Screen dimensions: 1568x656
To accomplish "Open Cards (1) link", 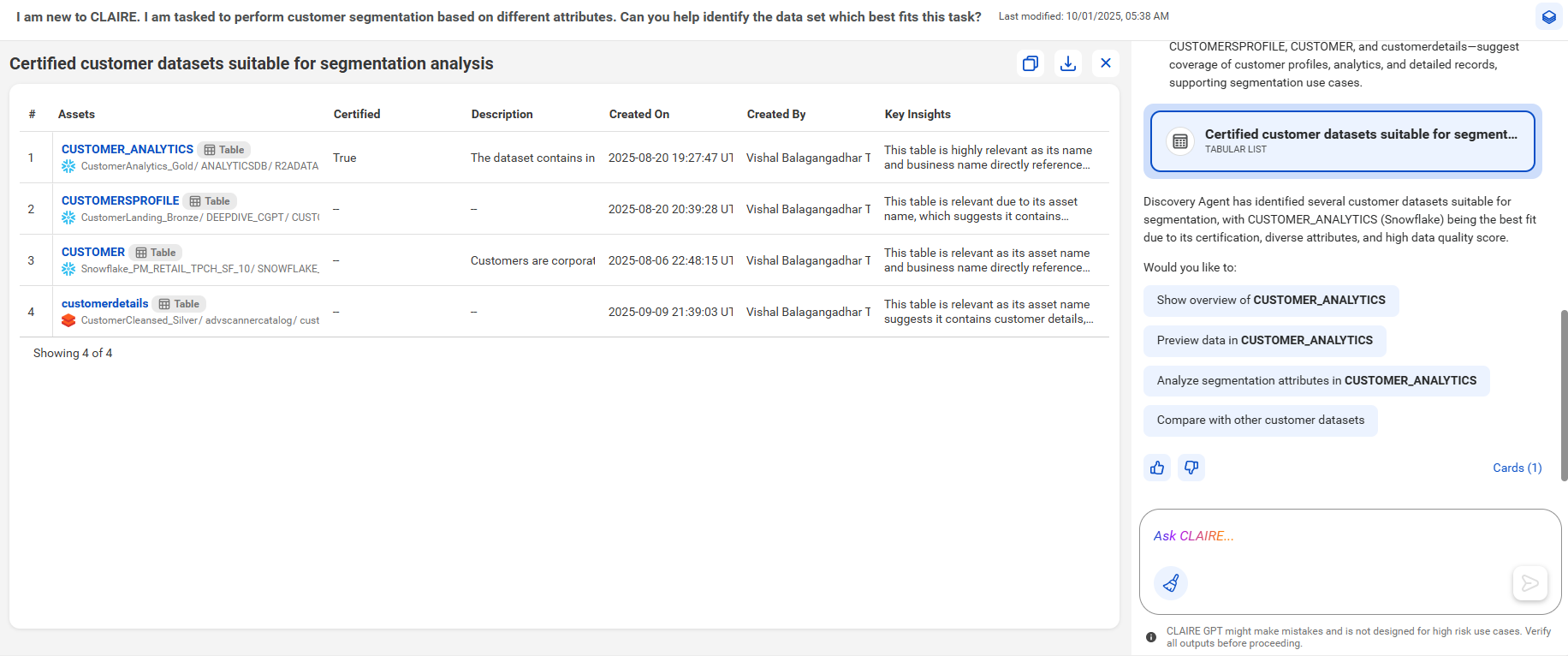I will [1518, 468].
